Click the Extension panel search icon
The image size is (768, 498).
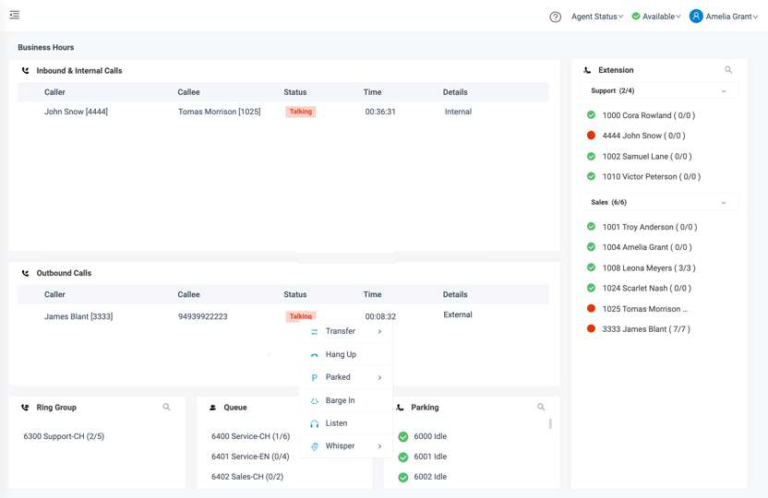[728, 70]
